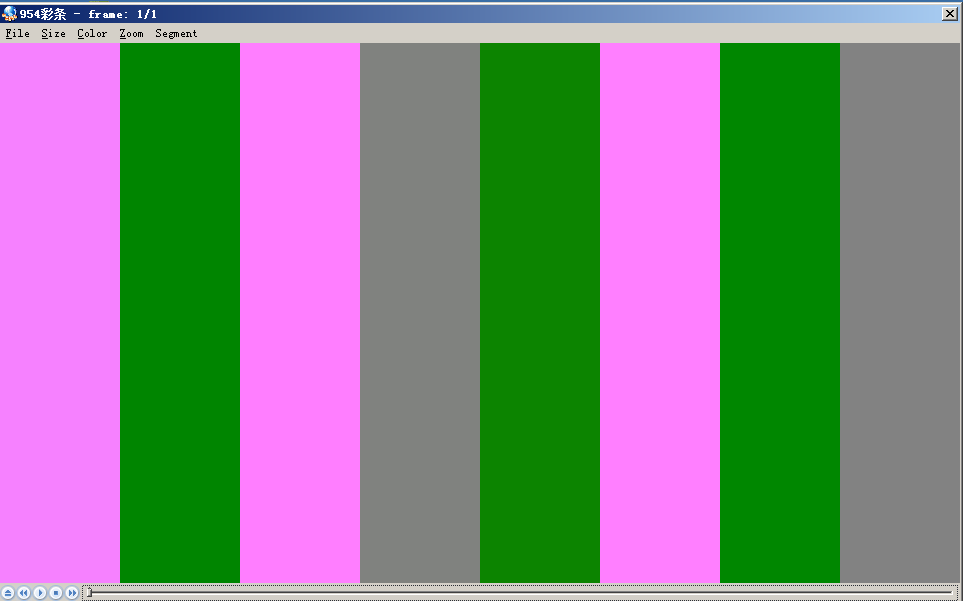The width and height of the screenshot is (963, 601).
Task: Click the play button
Action: coord(40,592)
